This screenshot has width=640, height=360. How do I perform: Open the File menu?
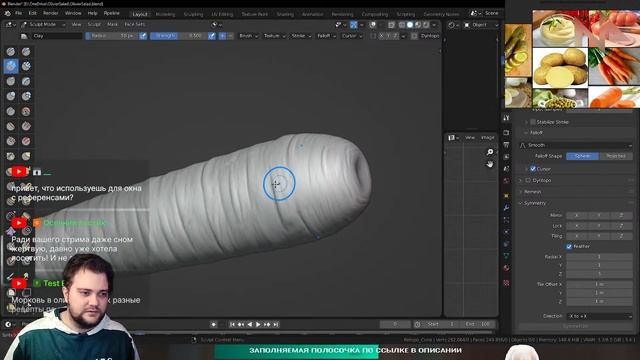19,13
